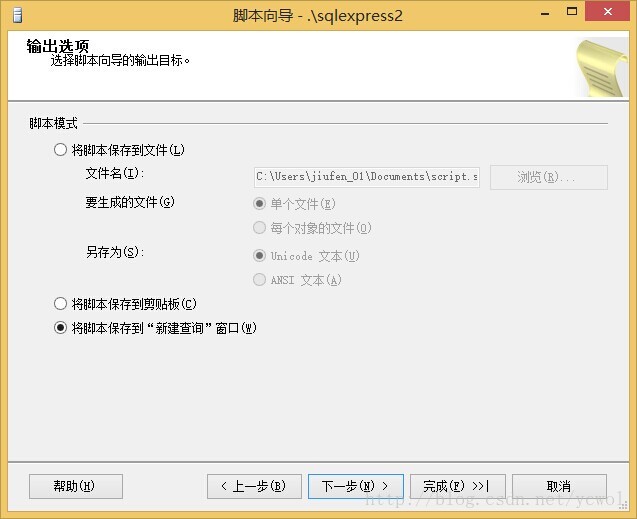The height and width of the screenshot is (519, 637).
Task: Click the resize grip at window corner
Action: [623, 505]
